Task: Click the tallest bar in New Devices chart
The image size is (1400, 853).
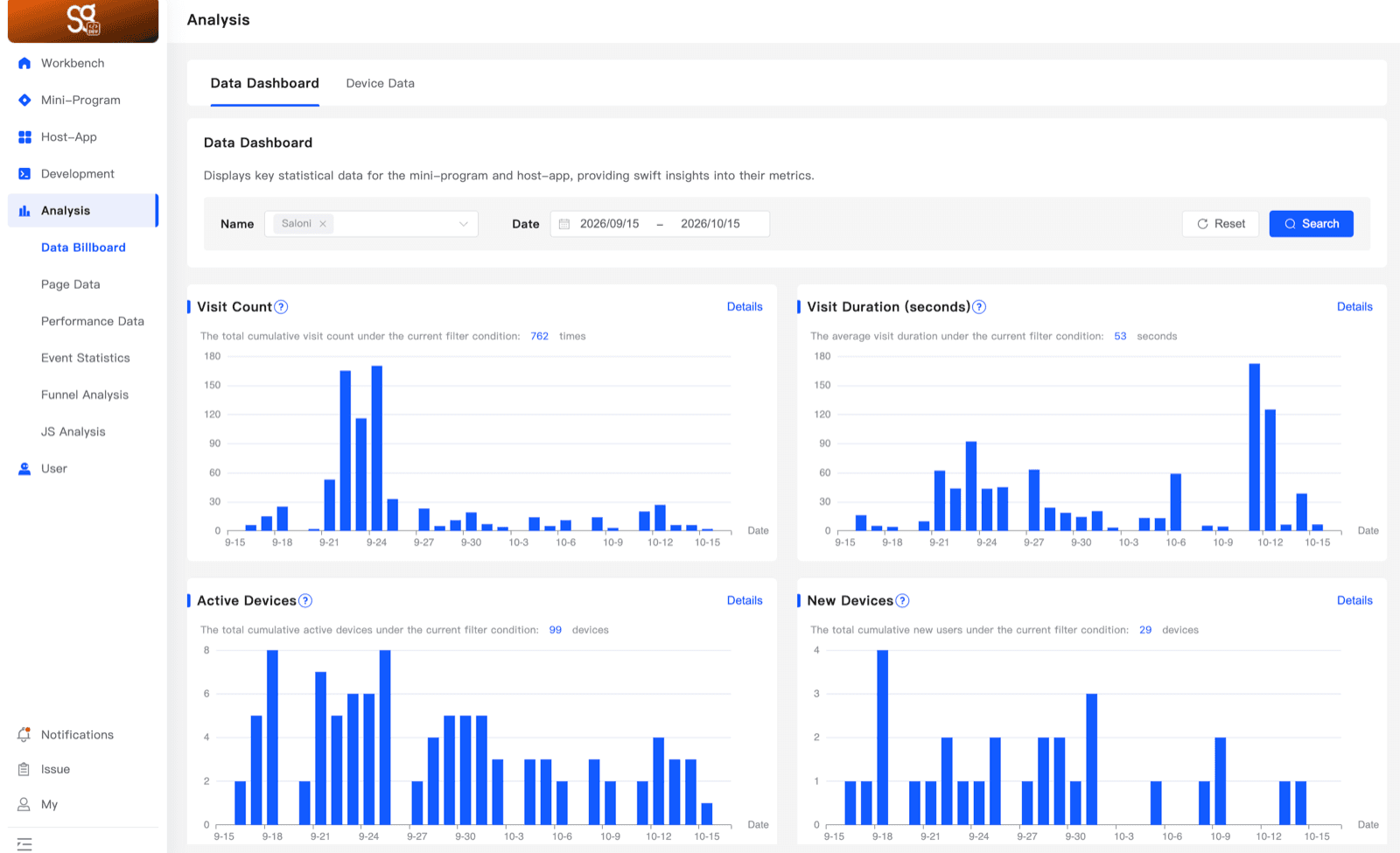Action: 882,738
